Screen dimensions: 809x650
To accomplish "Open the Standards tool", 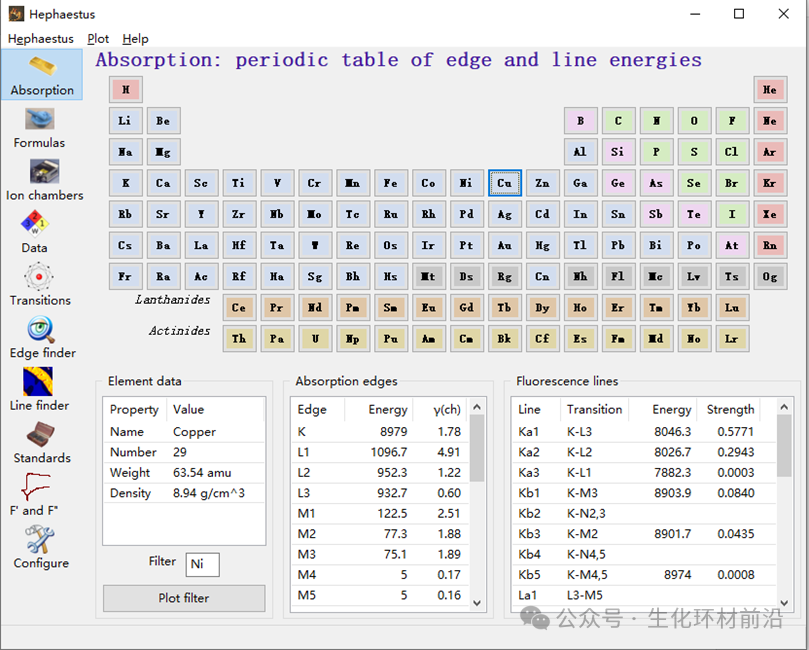I will pyautogui.click(x=42, y=443).
